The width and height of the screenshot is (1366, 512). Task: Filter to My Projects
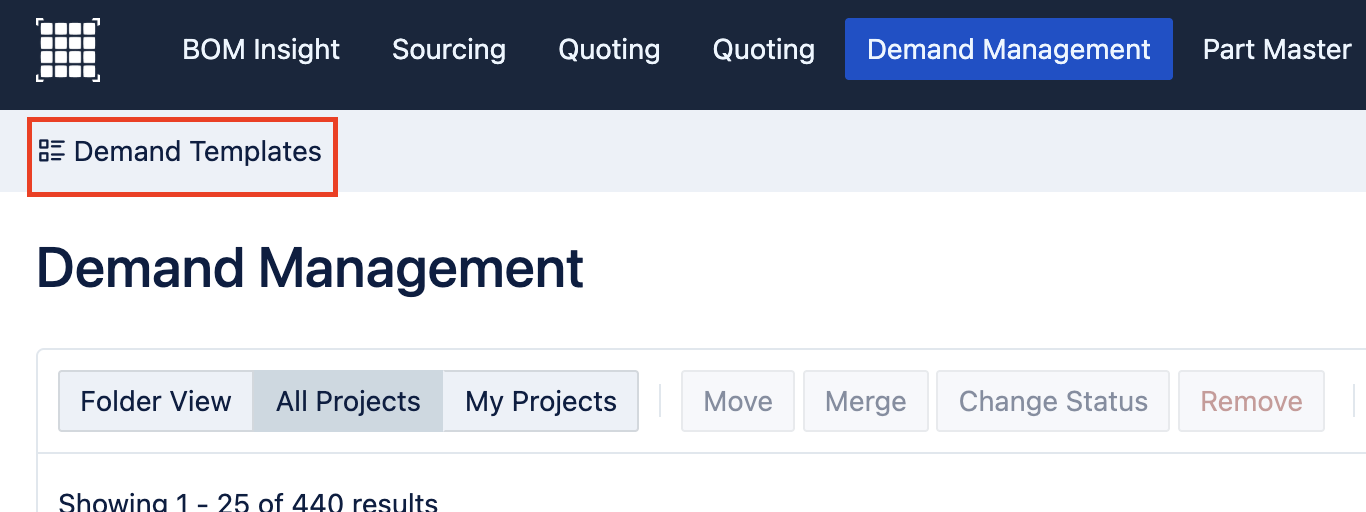[540, 401]
